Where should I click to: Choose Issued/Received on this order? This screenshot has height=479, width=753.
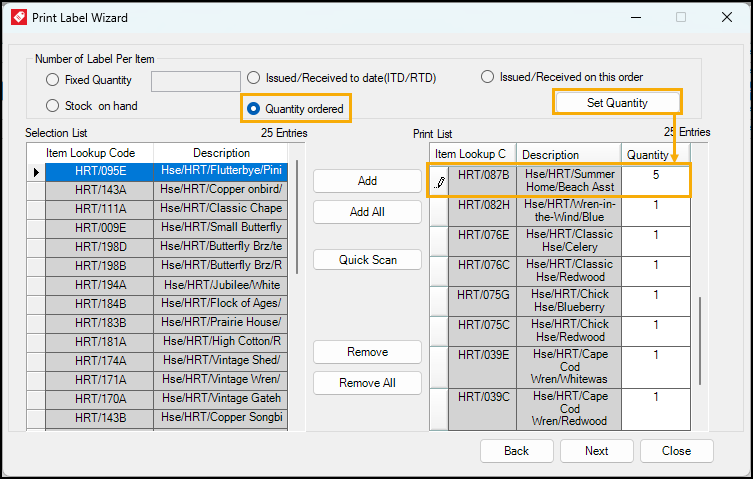click(x=487, y=77)
